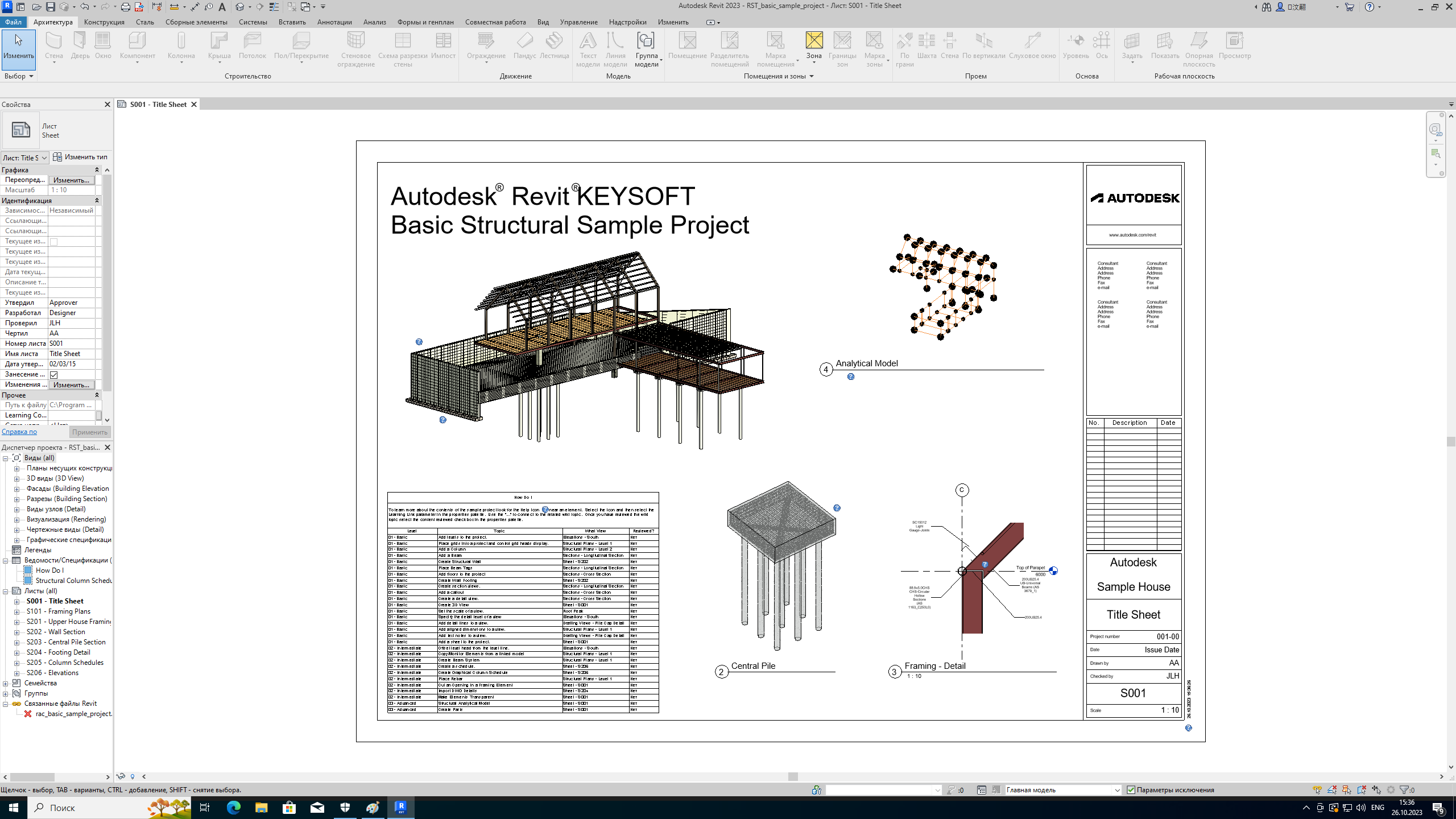Click Изменить button for Изменения на листе
The image size is (1456, 819).
(x=71, y=385)
